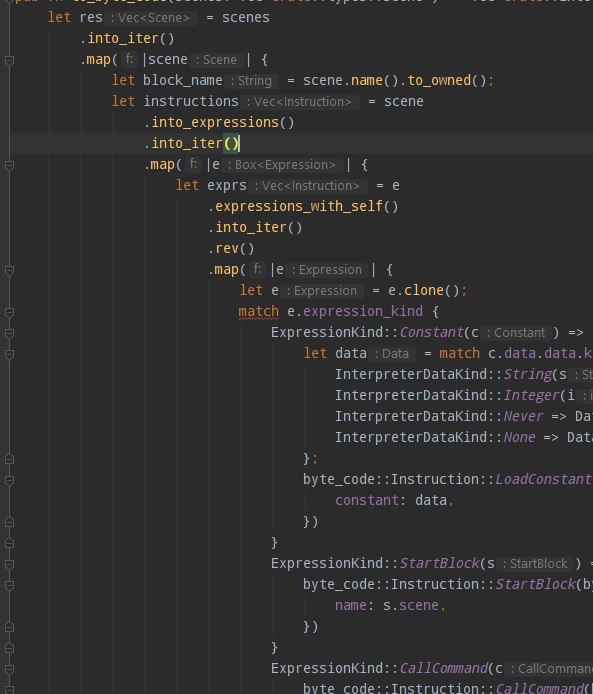This screenshot has height=694, width=593.
Task: Click 'f:' parameter hint before '|scene'
Action: pyautogui.click(x=129, y=59)
